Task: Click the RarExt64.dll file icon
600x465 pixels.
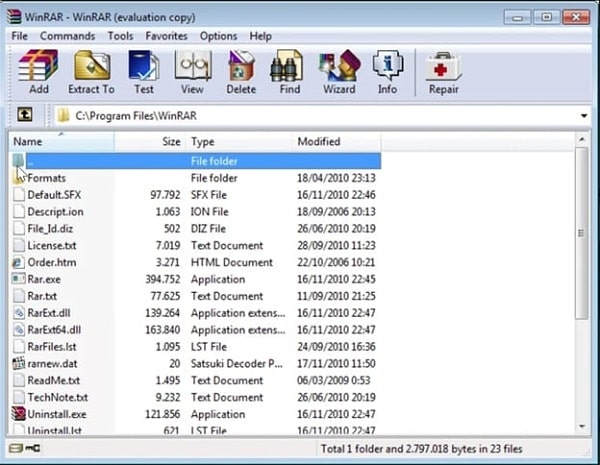Action: [18, 330]
